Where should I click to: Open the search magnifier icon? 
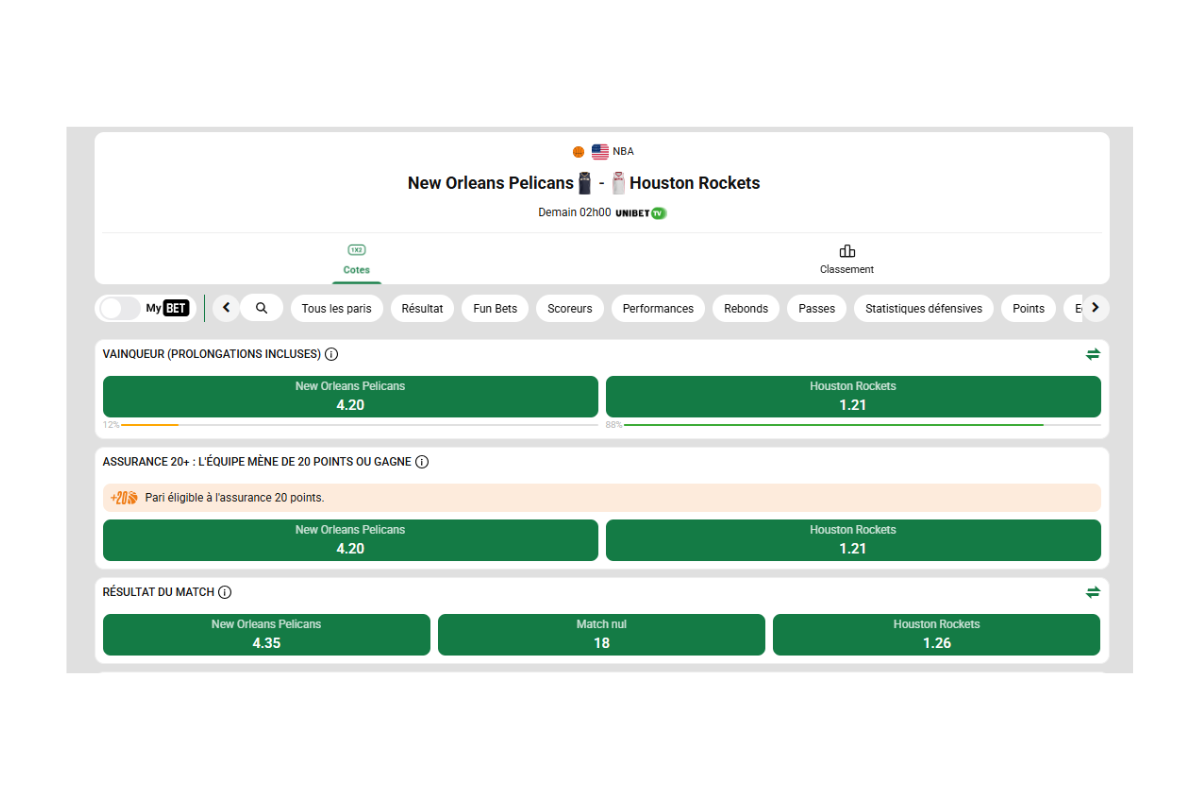261,308
